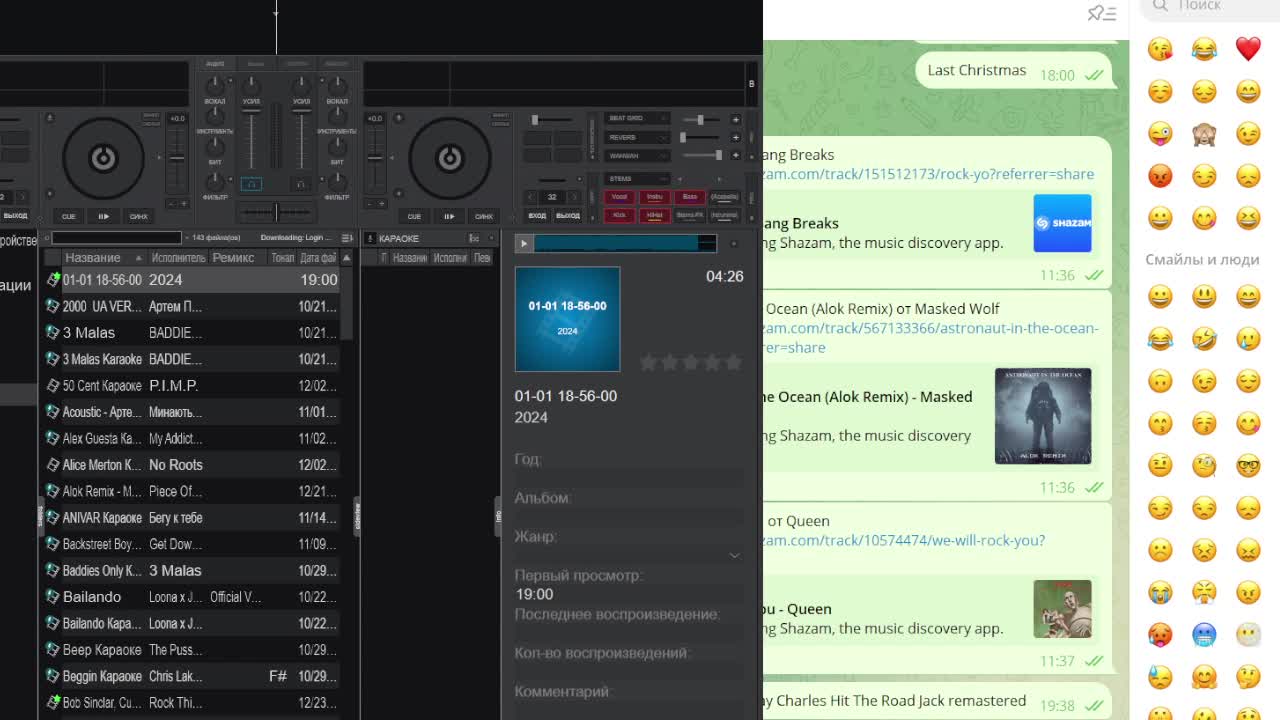
Task: Adjust the left deck pitch fader
Action: coord(177,160)
